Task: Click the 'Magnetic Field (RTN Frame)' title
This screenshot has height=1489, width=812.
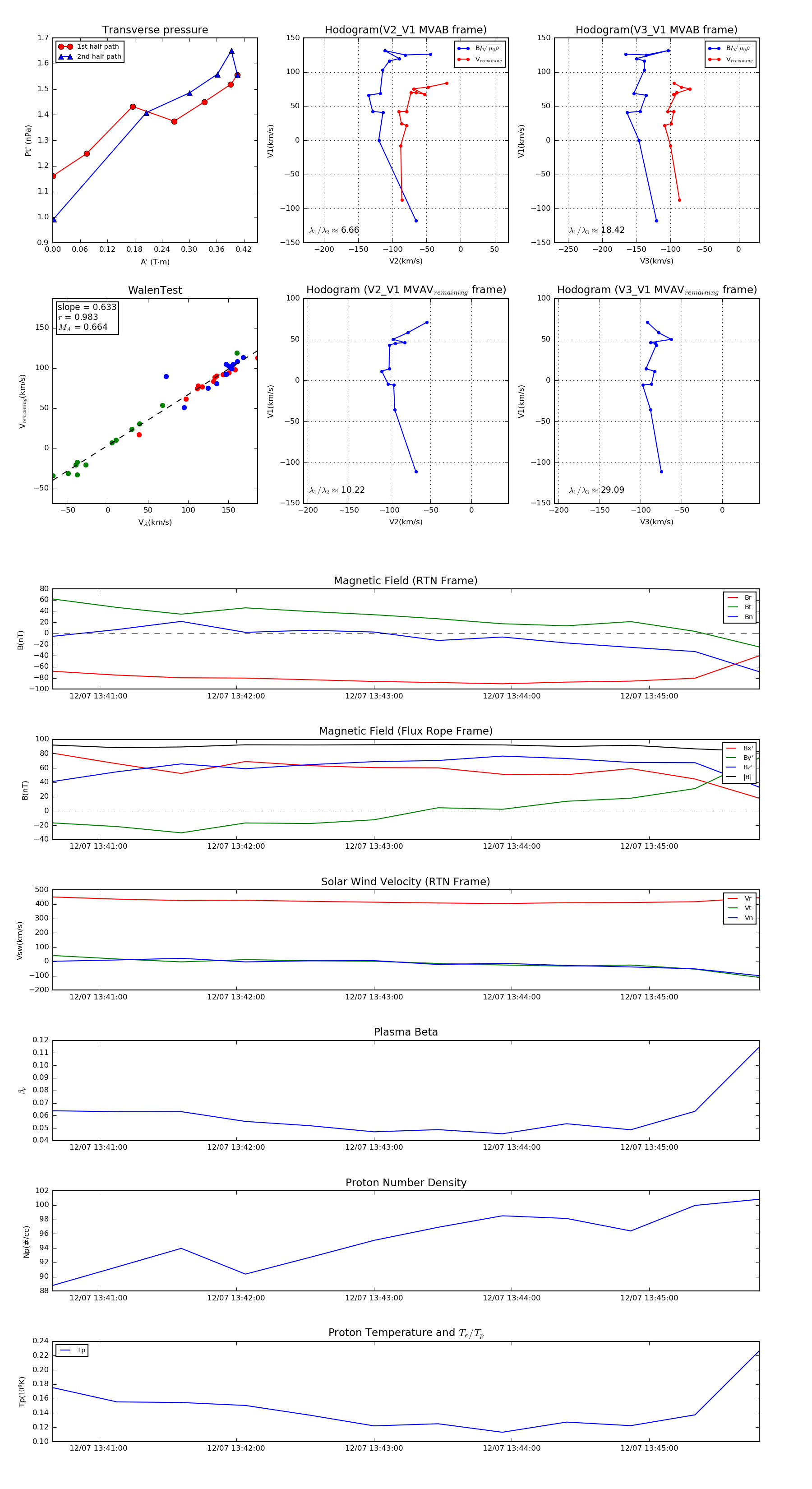Action: point(406,581)
